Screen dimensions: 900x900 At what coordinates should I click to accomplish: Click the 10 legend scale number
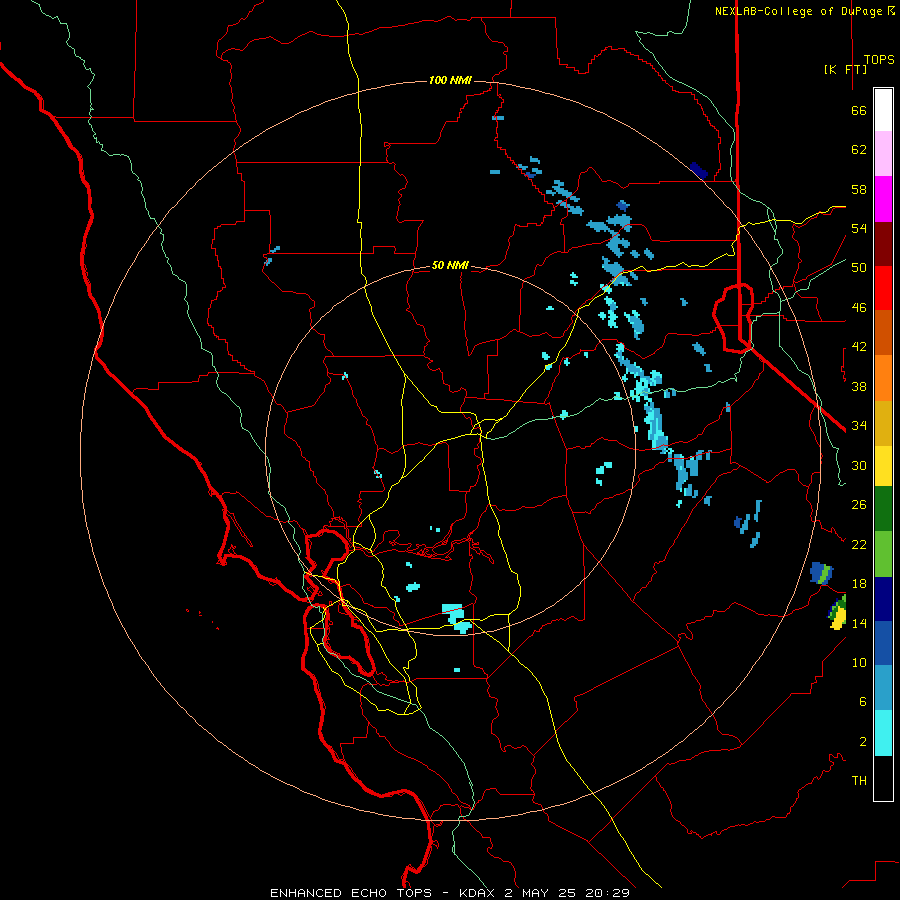[x=859, y=662]
